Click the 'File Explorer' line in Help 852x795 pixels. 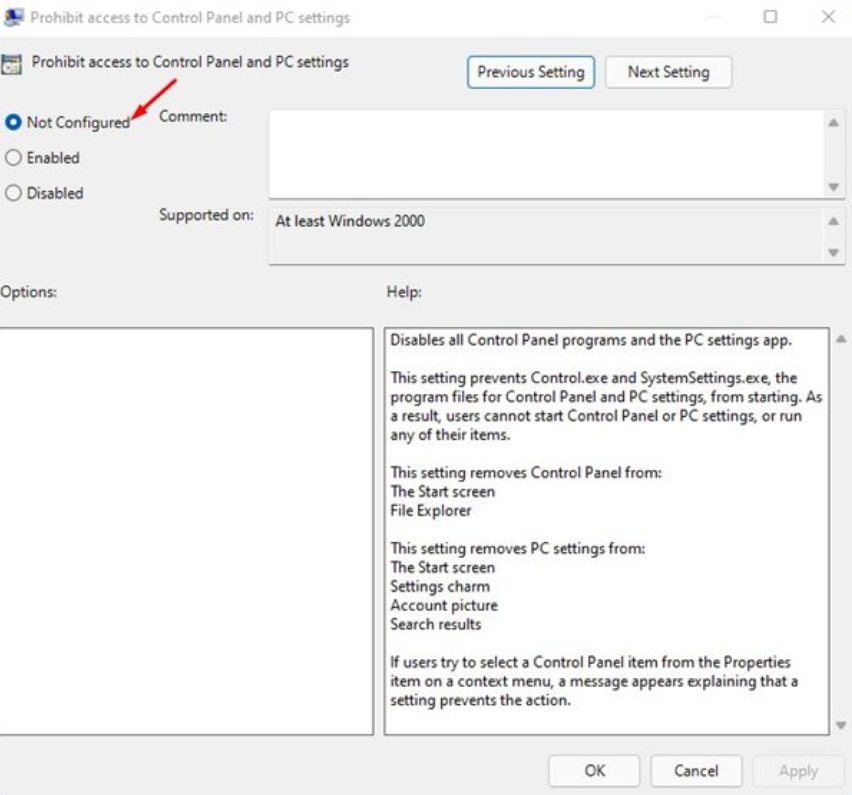(x=430, y=511)
